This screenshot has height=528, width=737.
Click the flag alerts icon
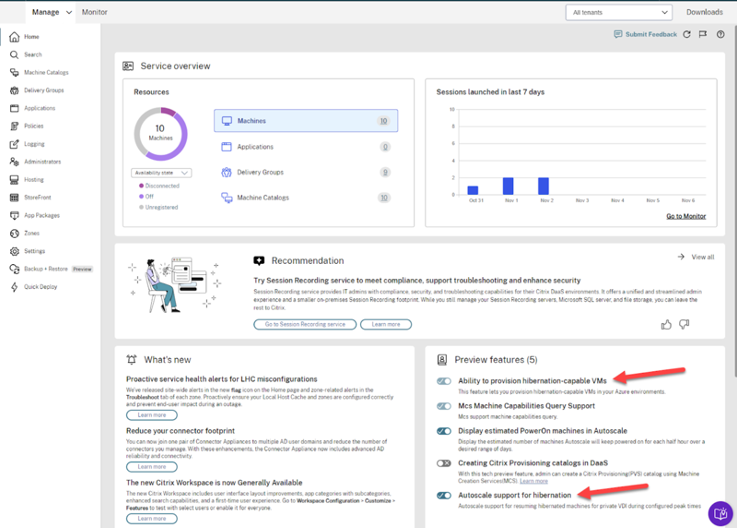[703, 34]
